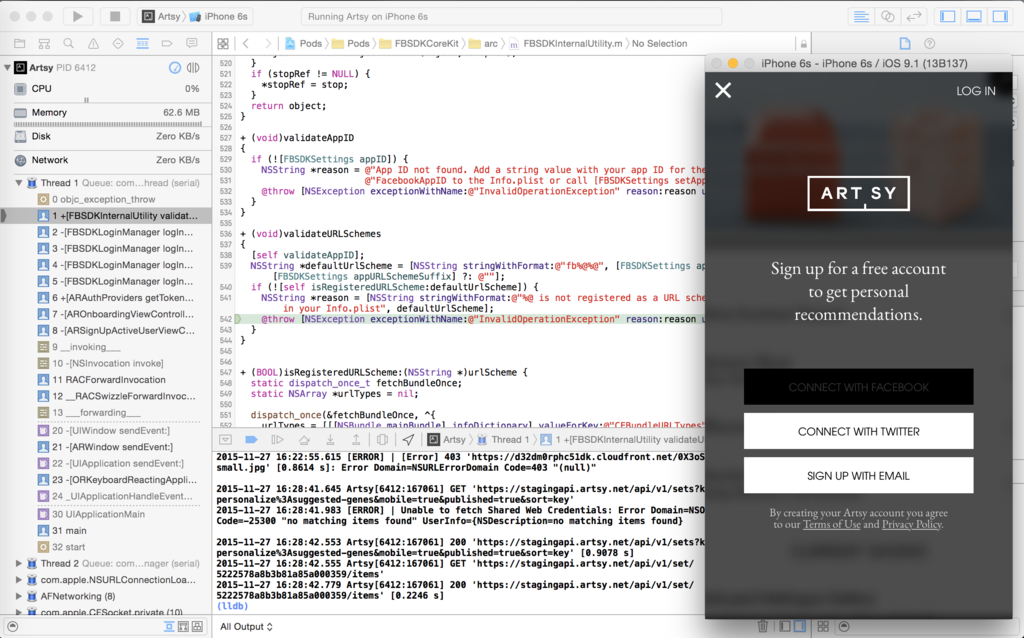Select frame 6 ARAuthProviders getToken
Image resolution: width=1024 pixels, height=638 pixels.
106,297
